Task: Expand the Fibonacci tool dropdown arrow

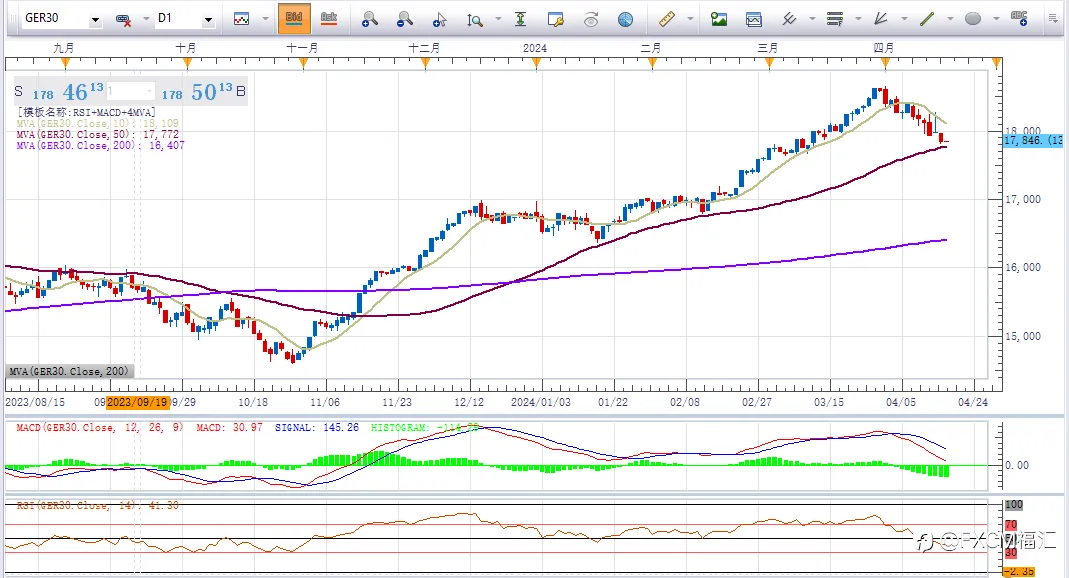Action: [858, 19]
